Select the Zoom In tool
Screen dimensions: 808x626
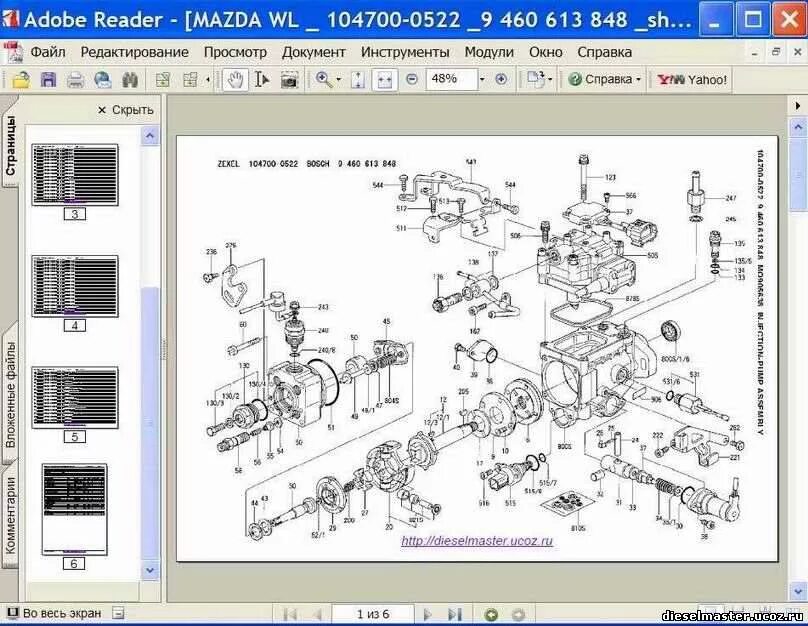322,80
